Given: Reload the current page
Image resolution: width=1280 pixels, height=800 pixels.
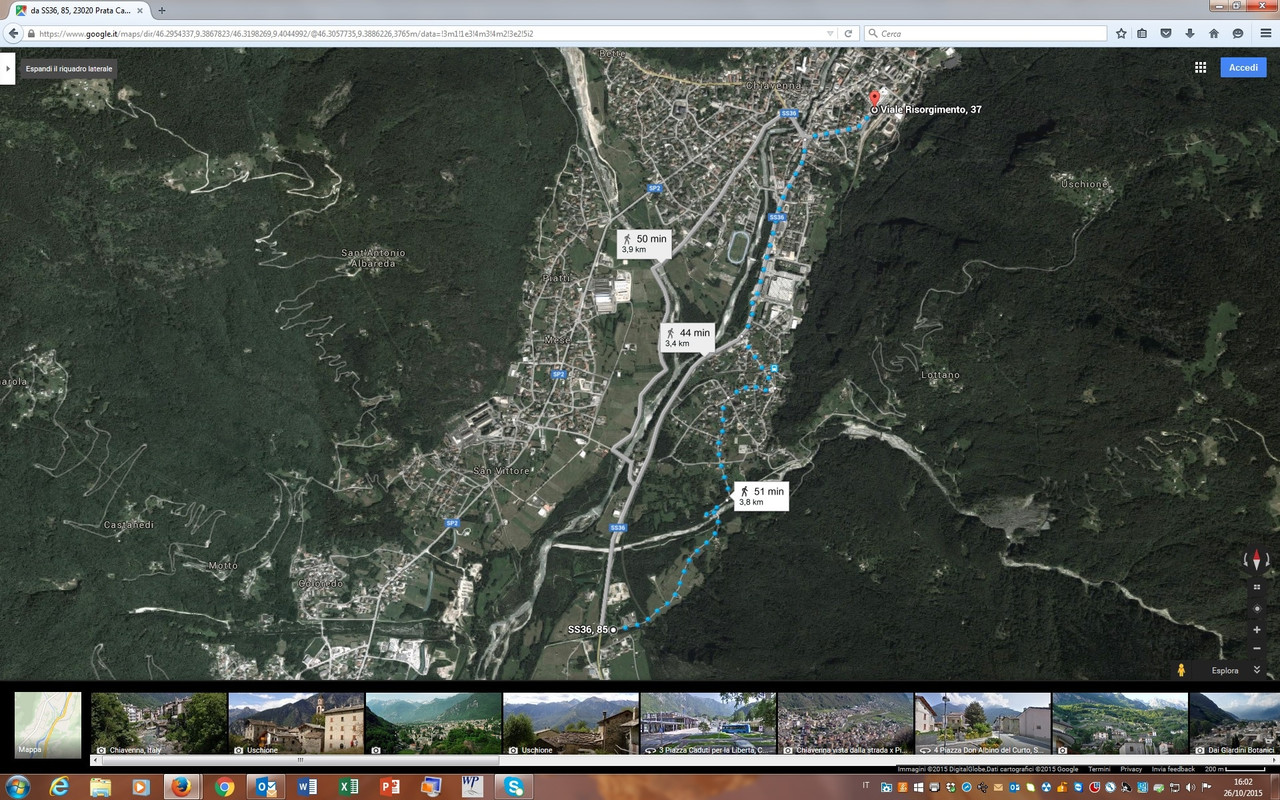Looking at the screenshot, I should [x=848, y=33].
